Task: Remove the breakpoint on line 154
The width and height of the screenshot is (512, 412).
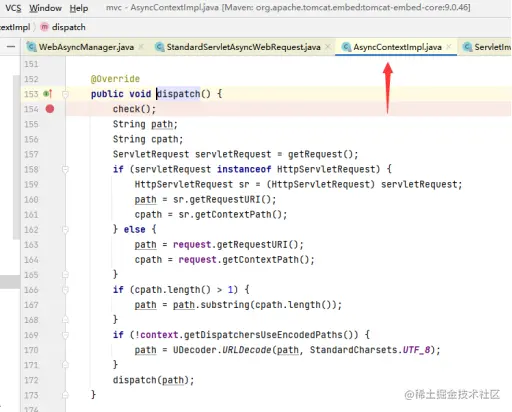Action: pos(50,109)
